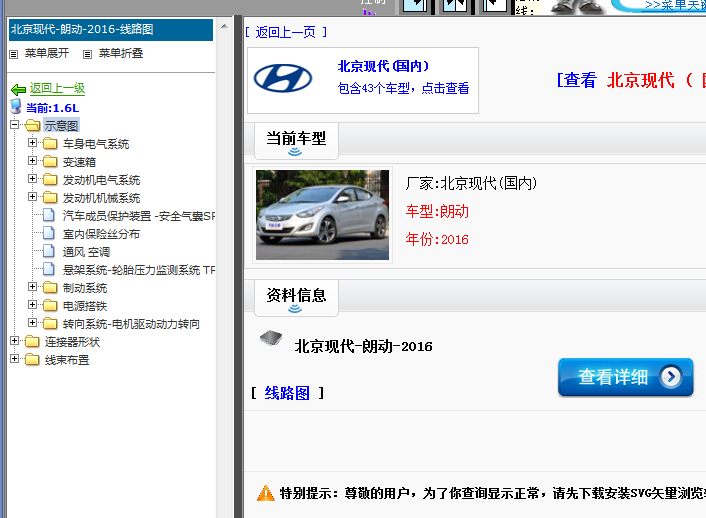The width and height of the screenshot is (706, 518).
Task: Collapse the 示意图 tree node
Action: click(x=14, y=124)
